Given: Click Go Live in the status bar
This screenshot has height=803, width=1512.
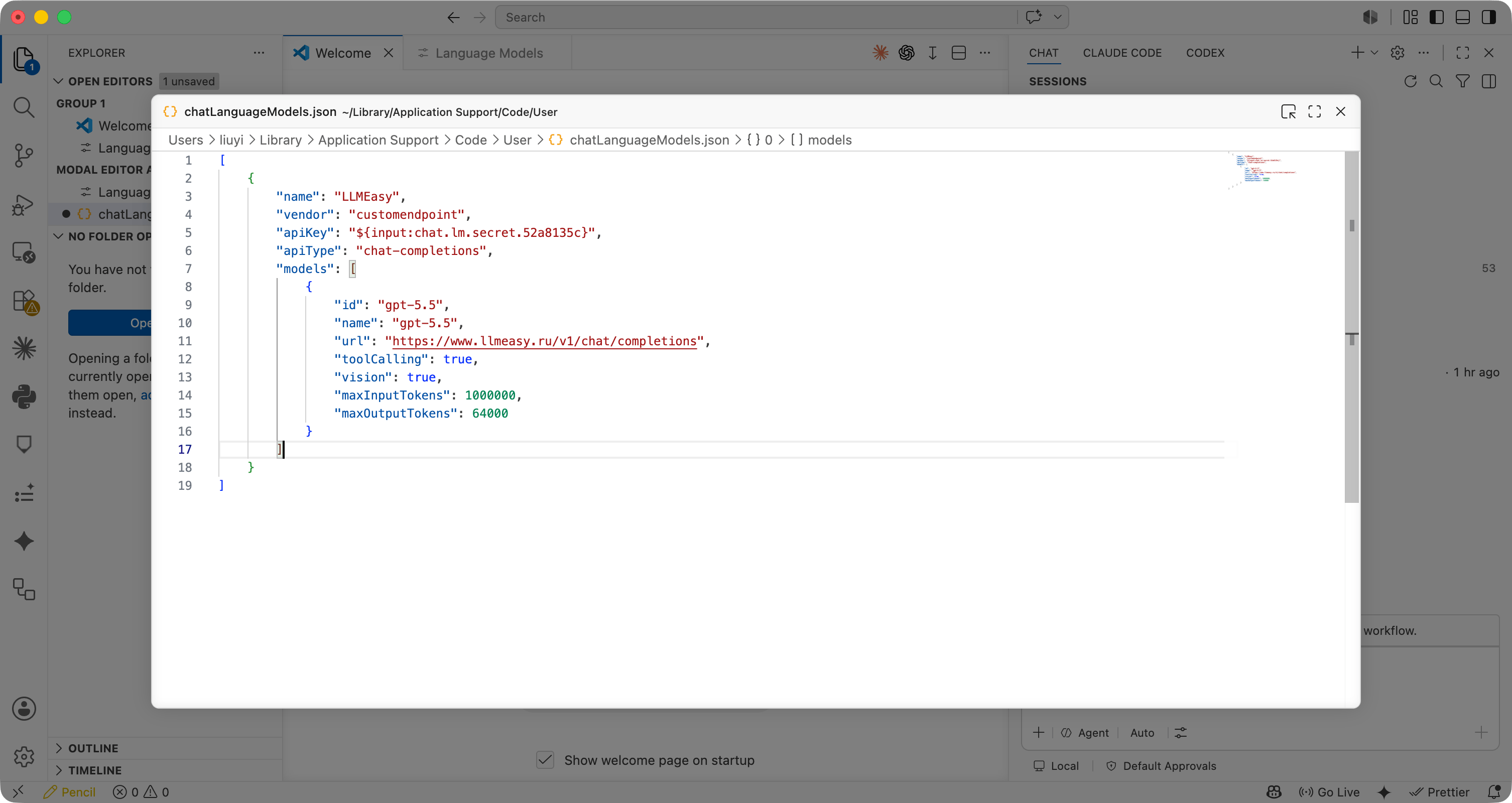Looking at the screenshot, I should point(1329,792).
